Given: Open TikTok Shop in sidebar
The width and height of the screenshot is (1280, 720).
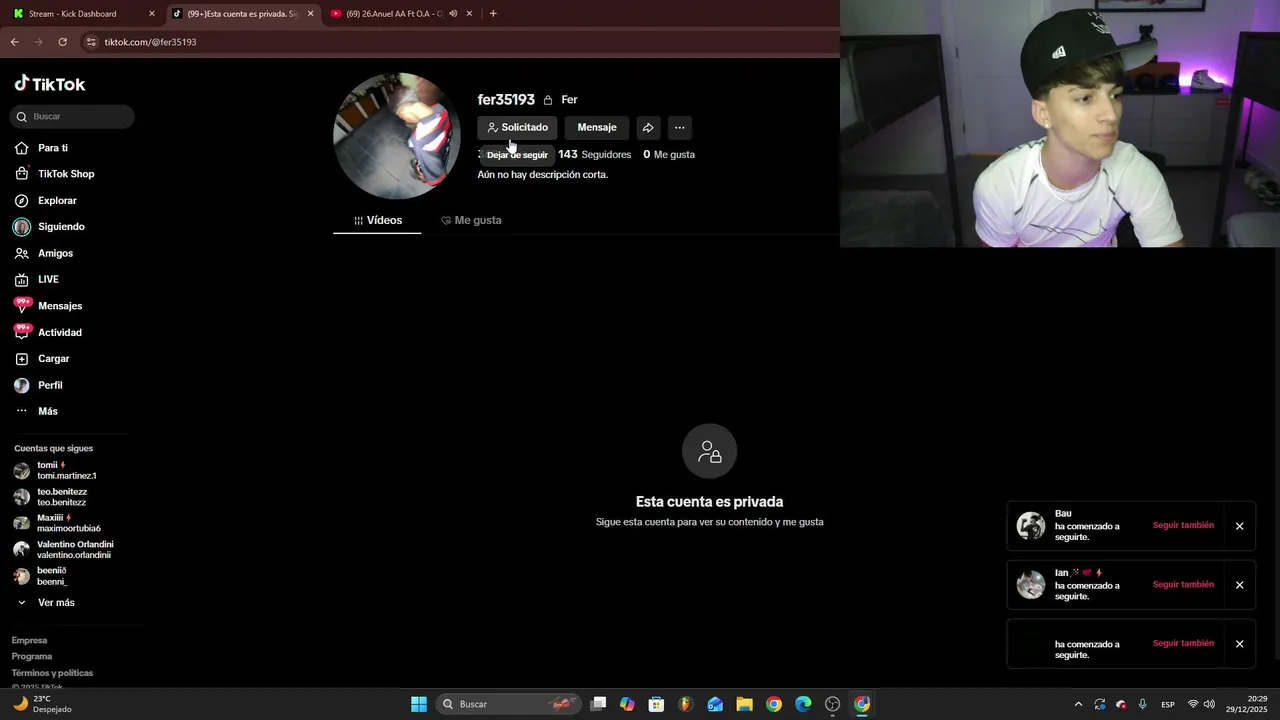Looking at the screenshot, I should [66, 174].
